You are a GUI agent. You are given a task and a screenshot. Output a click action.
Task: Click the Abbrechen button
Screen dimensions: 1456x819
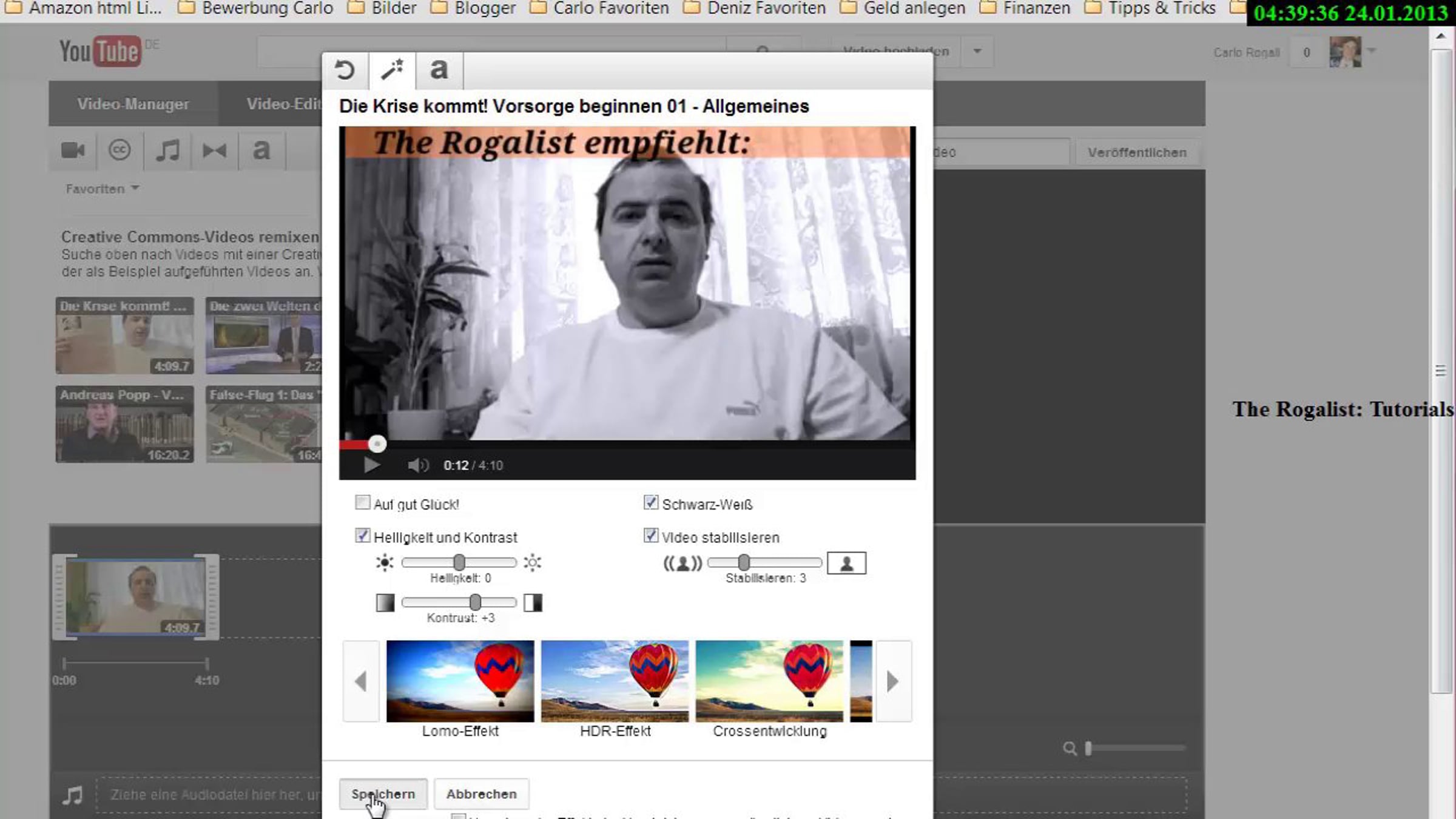pyautogui.click(x=481, y=794)
